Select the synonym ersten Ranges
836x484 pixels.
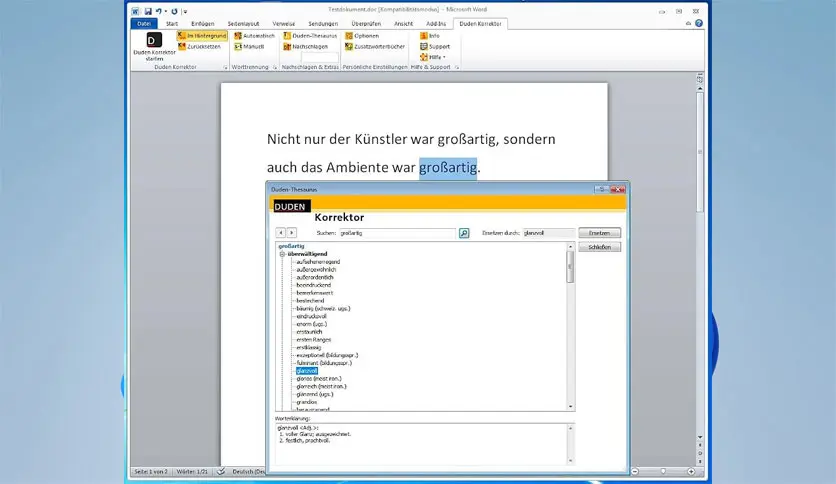(314, 340)
